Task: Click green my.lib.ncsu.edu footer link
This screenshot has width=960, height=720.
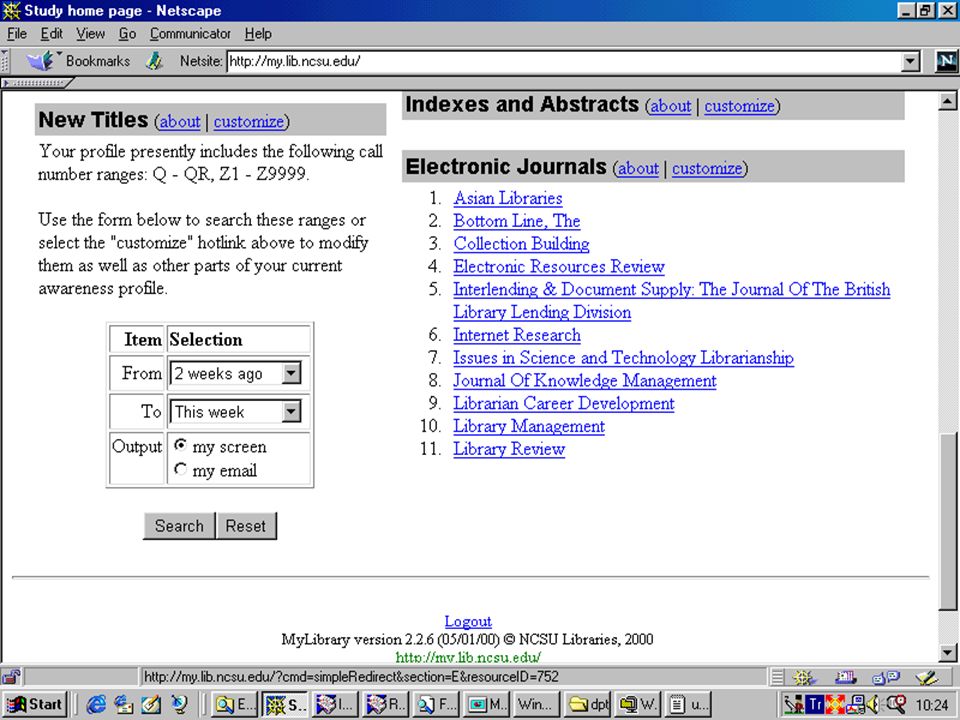Action: [468, 658]
